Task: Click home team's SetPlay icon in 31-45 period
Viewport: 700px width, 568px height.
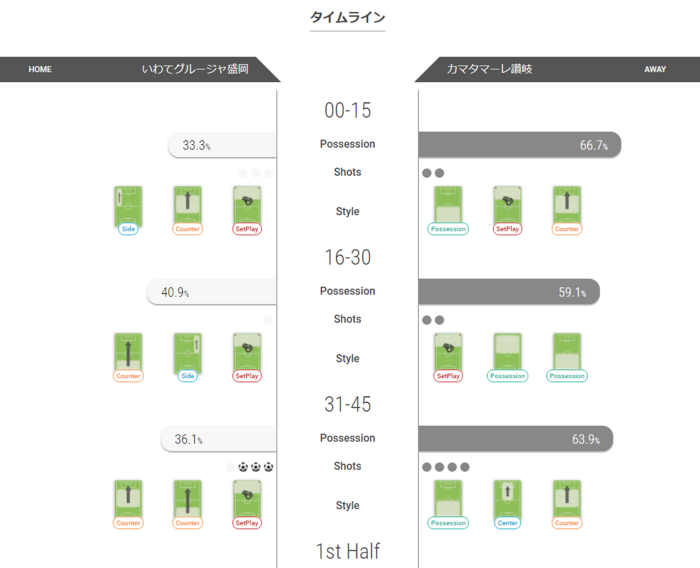Action: point(246,502)
